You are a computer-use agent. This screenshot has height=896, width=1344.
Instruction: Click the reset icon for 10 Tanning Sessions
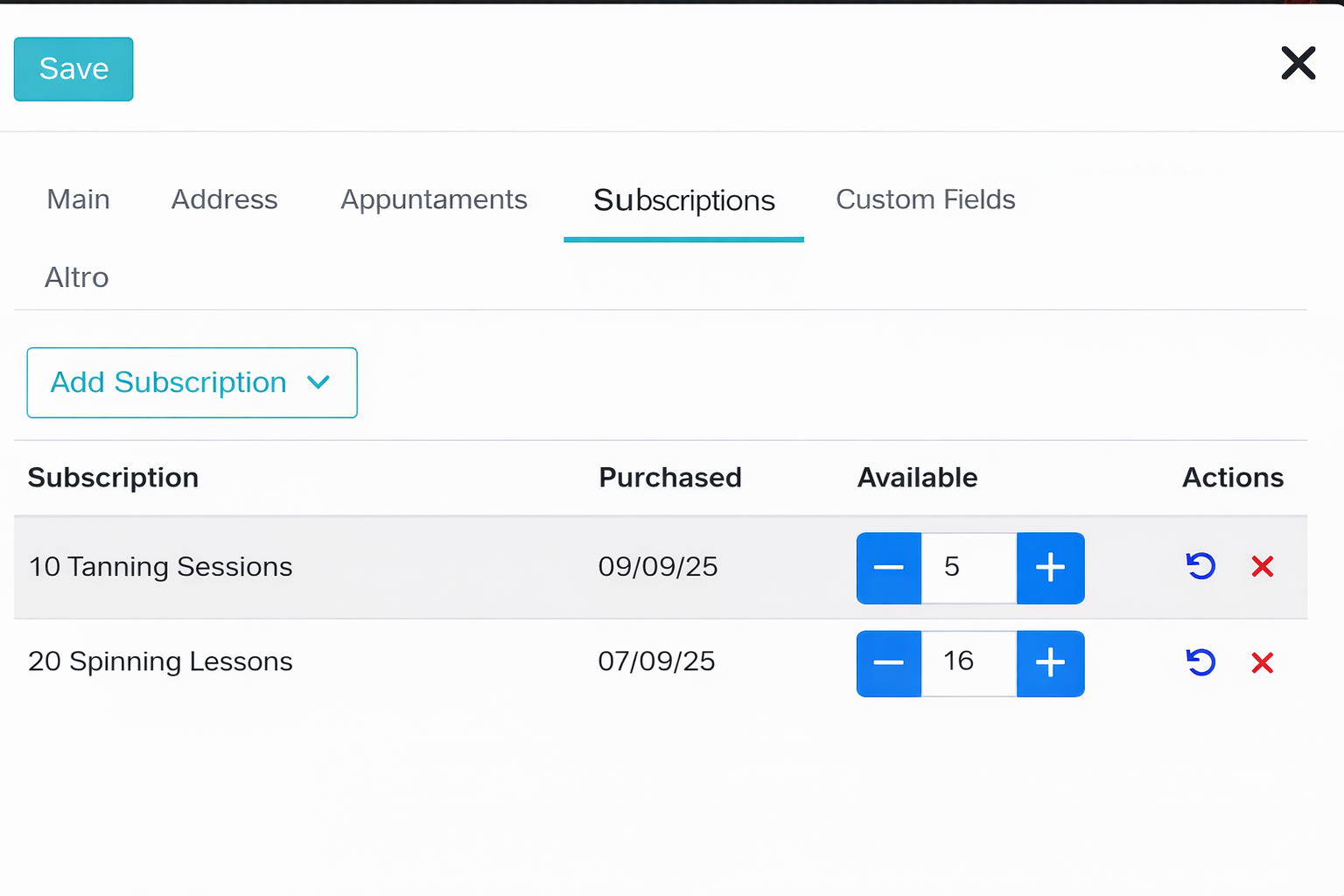[1200, 567]
